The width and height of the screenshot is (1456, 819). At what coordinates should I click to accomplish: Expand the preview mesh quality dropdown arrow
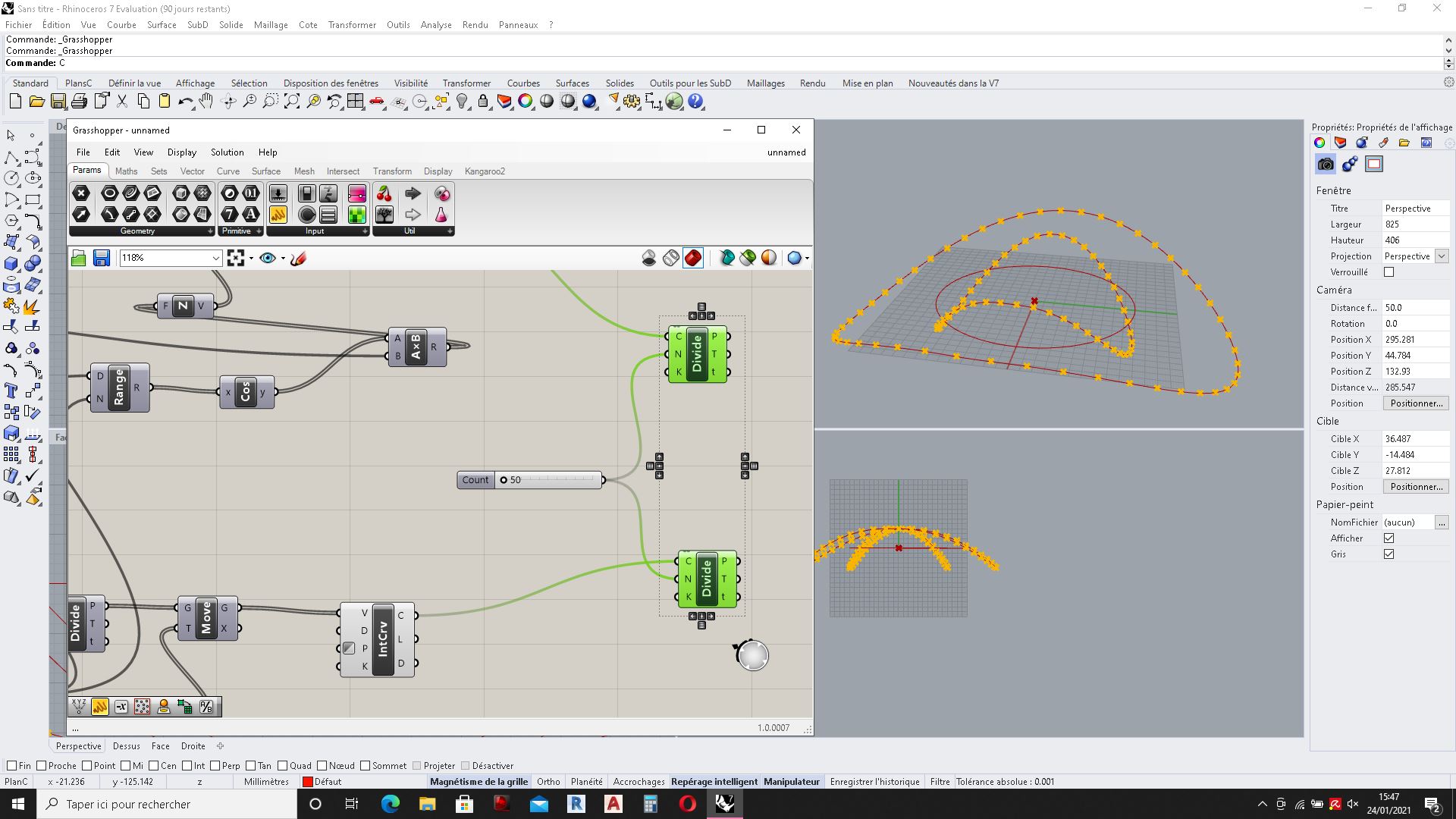[x=807, y=258]
